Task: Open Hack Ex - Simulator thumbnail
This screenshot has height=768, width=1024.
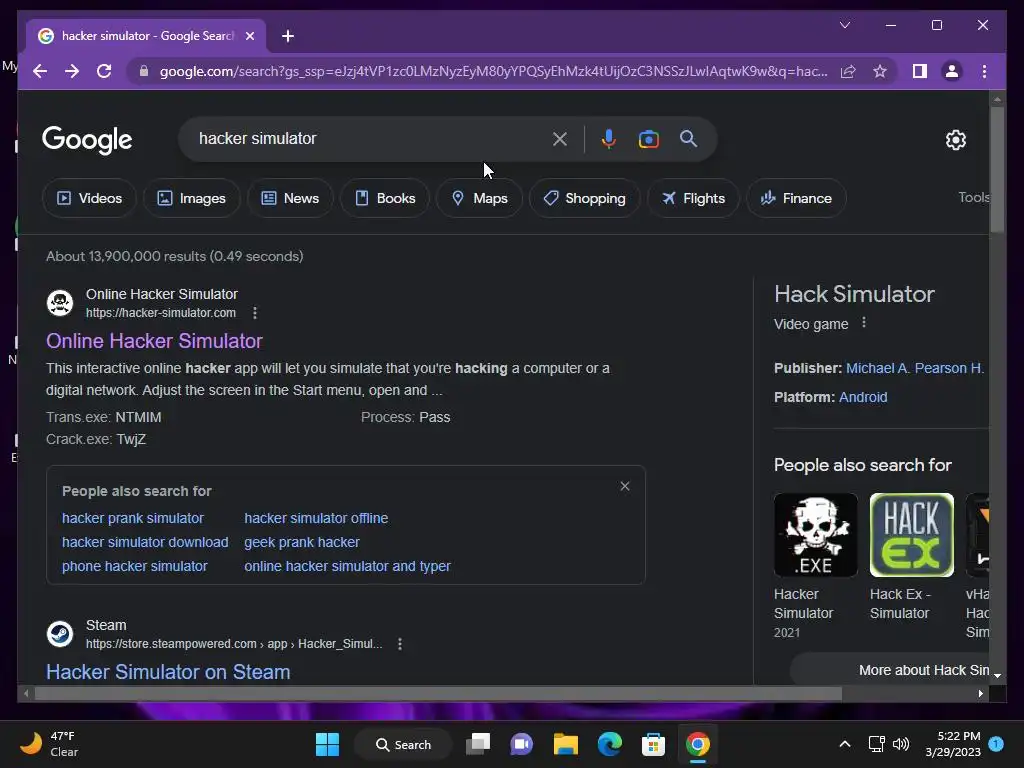Action: point(912,535)
